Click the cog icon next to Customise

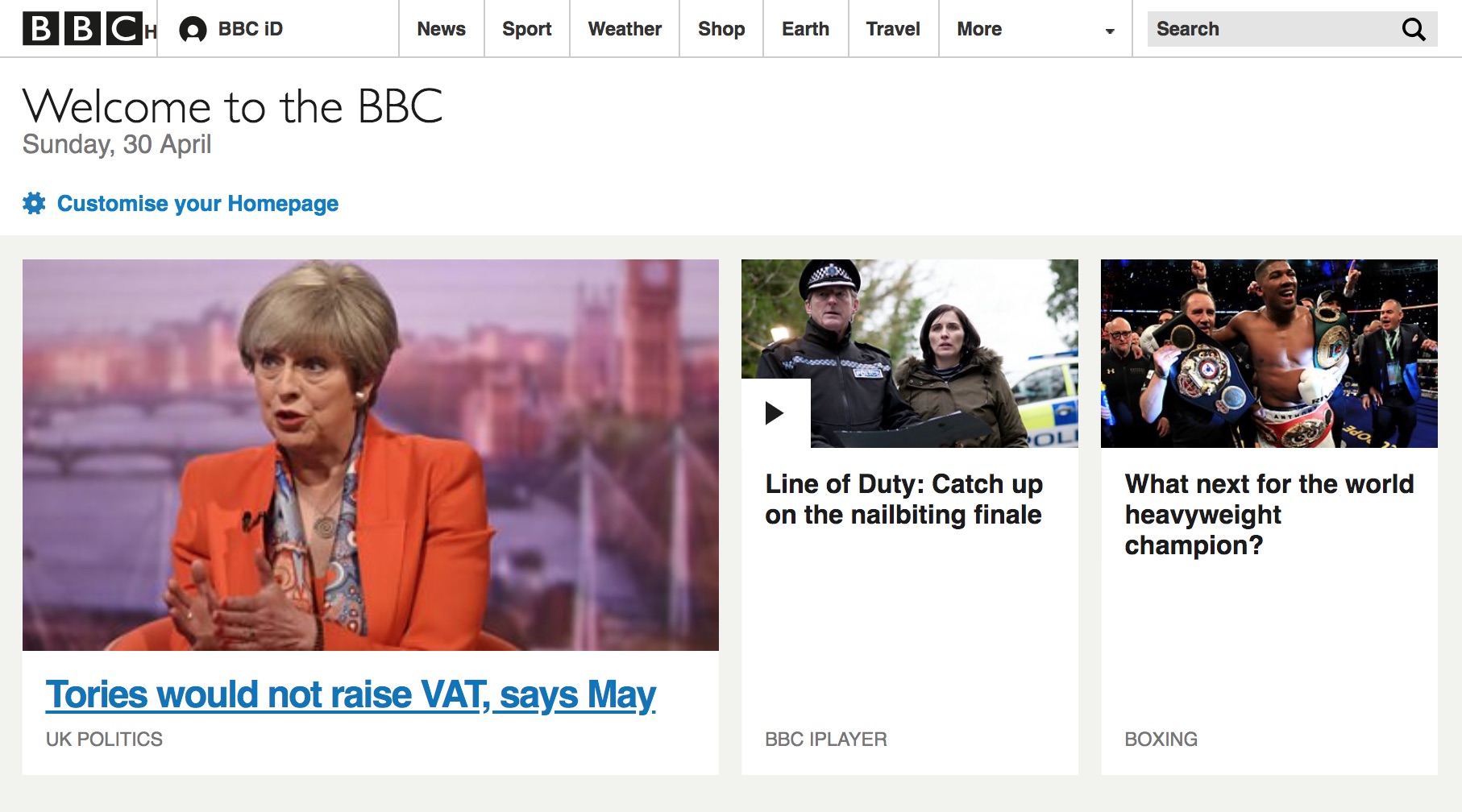coord(33,204)
